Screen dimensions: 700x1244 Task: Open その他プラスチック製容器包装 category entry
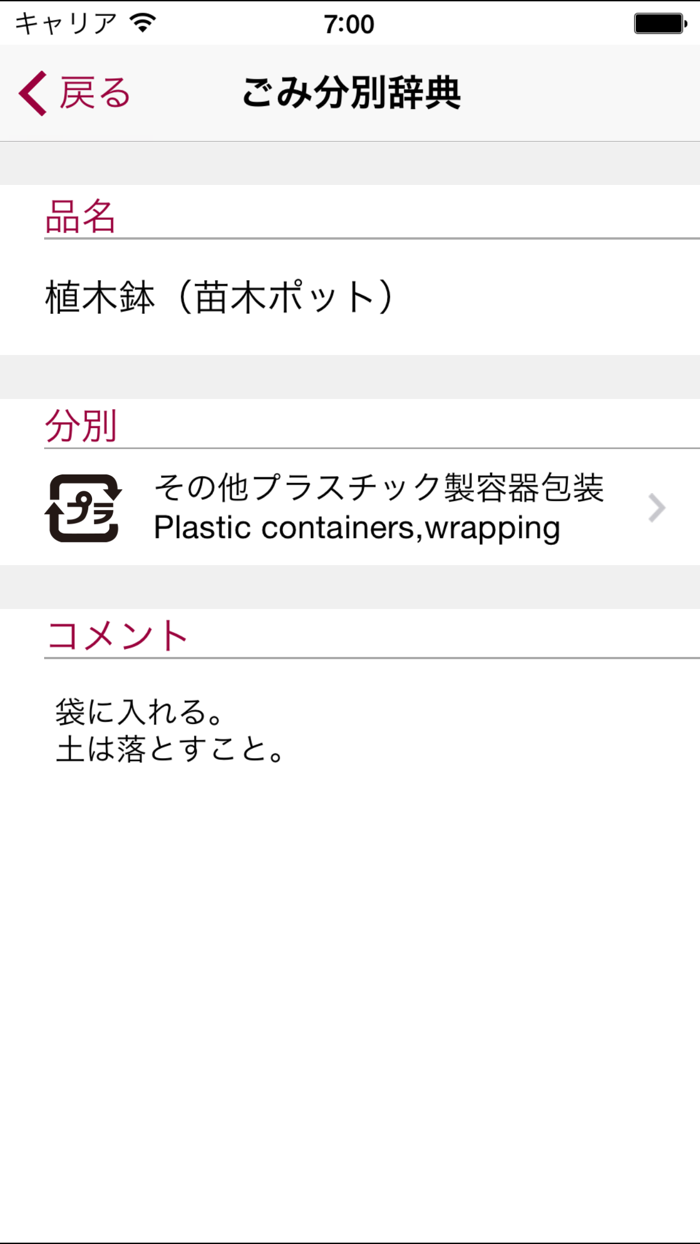click(380, 490)
